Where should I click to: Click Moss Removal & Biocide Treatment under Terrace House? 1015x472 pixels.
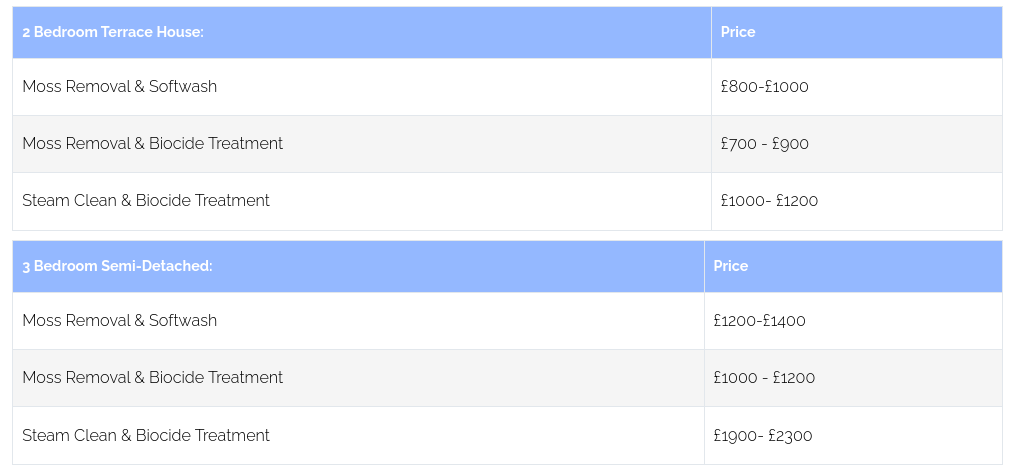[152, 144]
